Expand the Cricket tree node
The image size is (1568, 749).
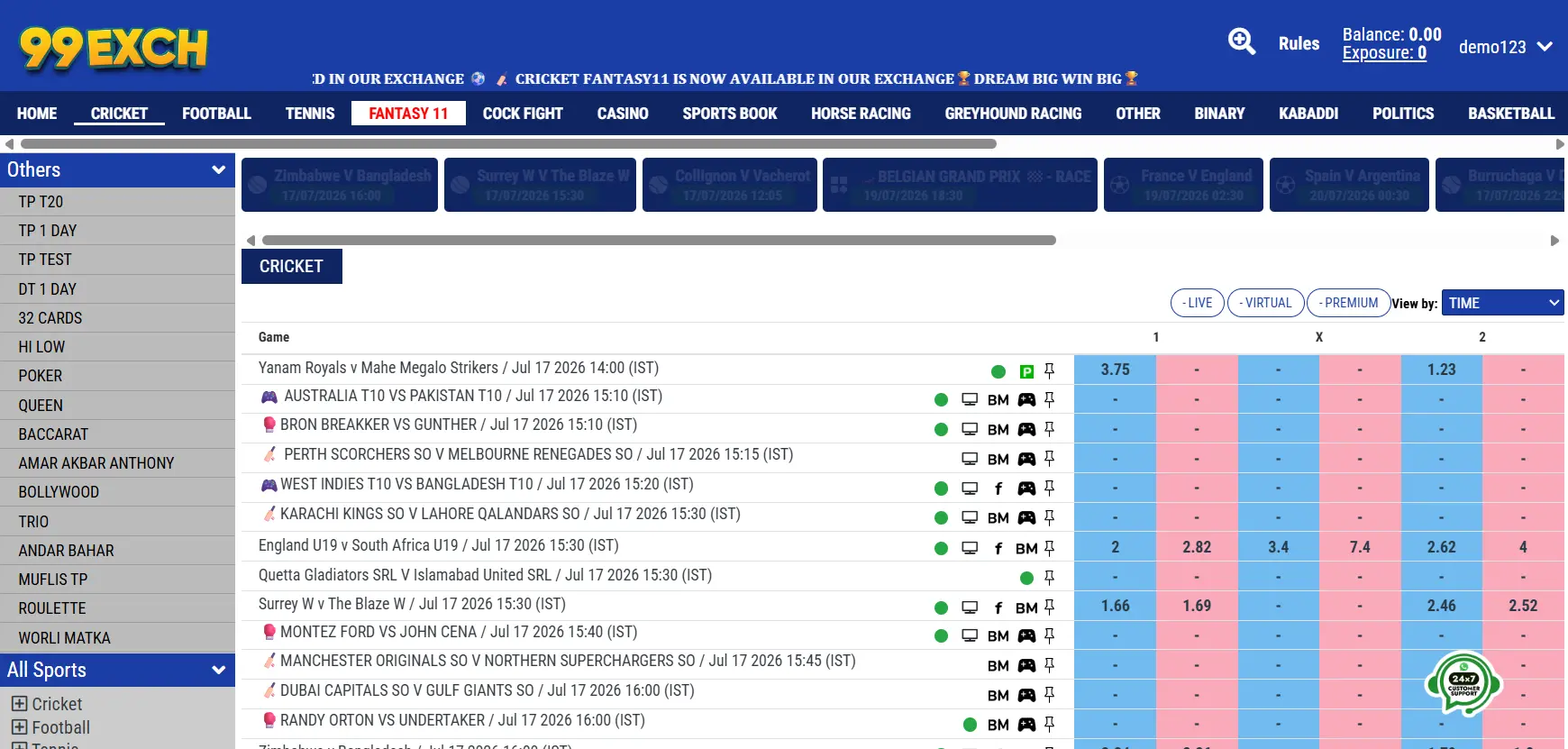coord(19,704)
